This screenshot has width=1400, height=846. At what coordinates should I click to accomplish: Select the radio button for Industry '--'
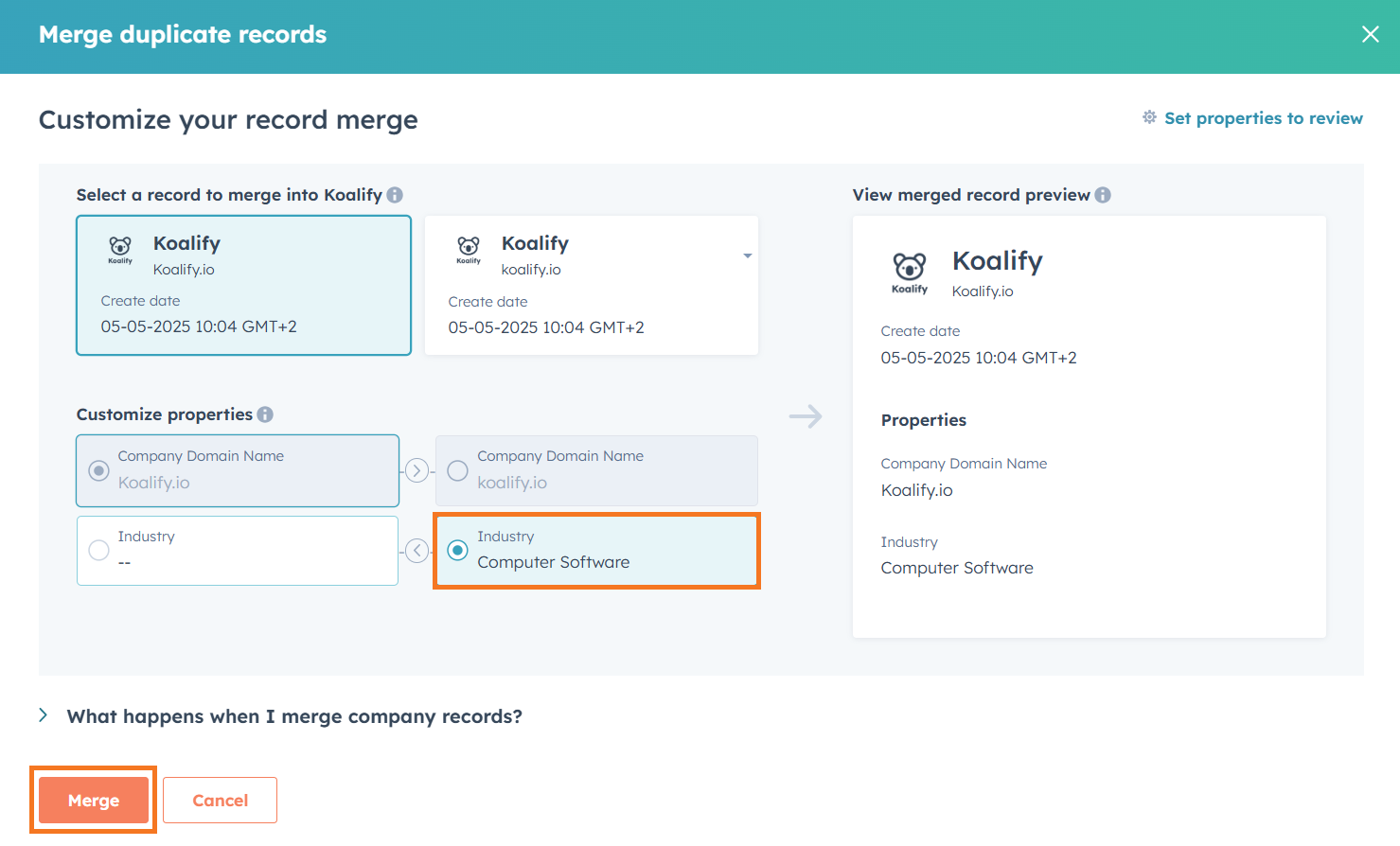98,551
